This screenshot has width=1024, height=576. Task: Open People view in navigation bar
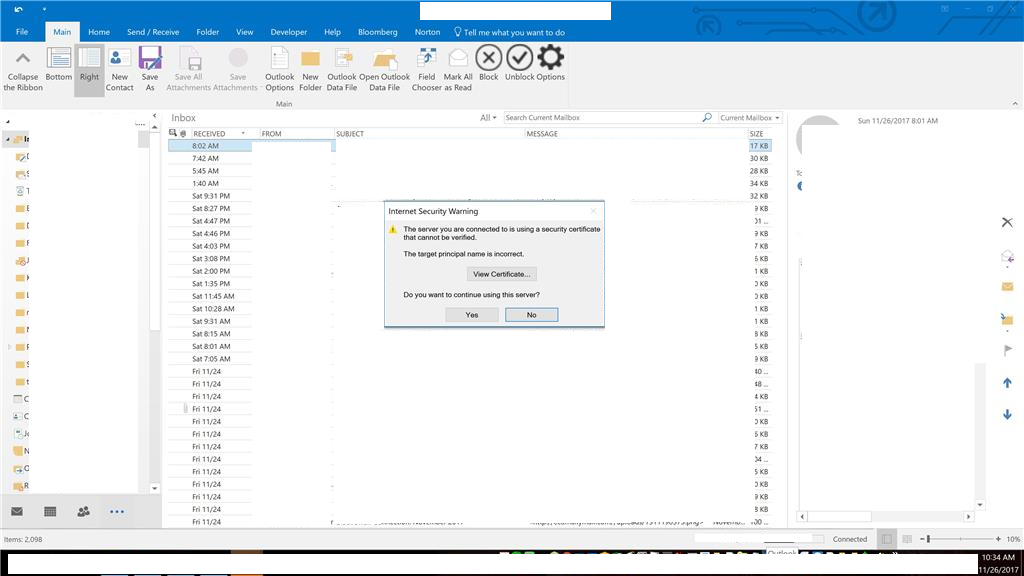point(84,511)
